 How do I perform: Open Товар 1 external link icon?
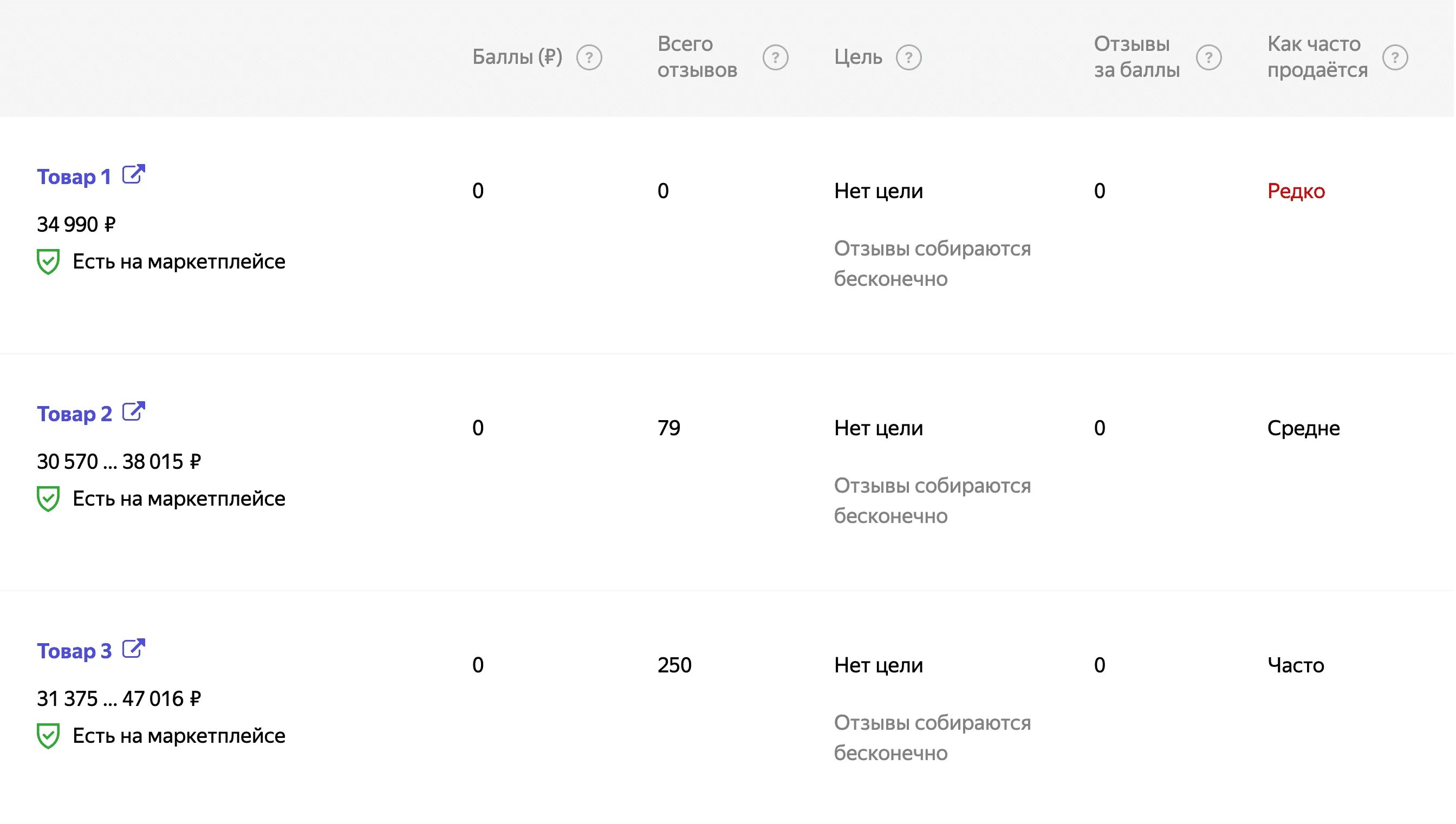click(x=134, y=174)
